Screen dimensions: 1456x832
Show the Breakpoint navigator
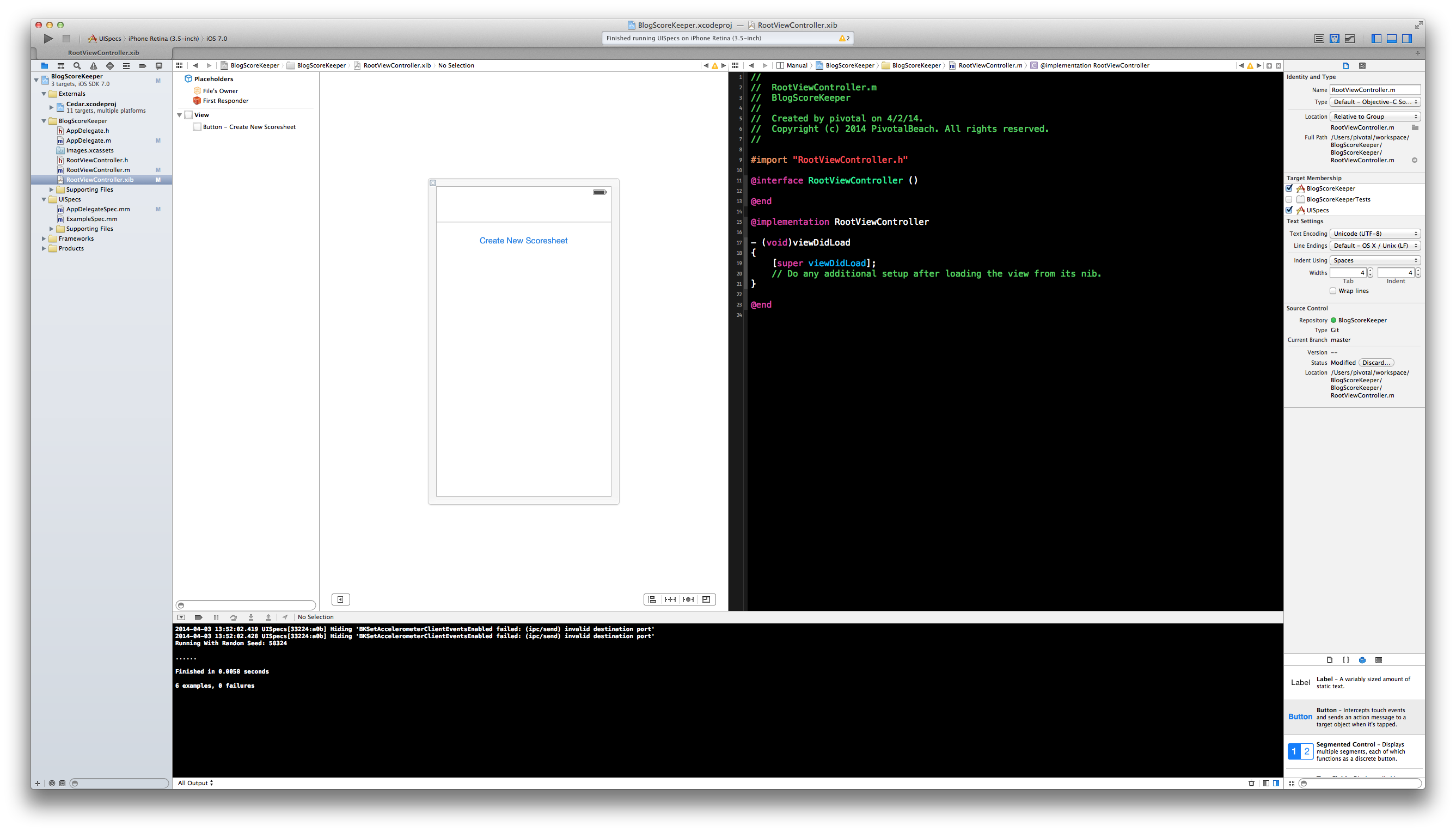(143, 66)
